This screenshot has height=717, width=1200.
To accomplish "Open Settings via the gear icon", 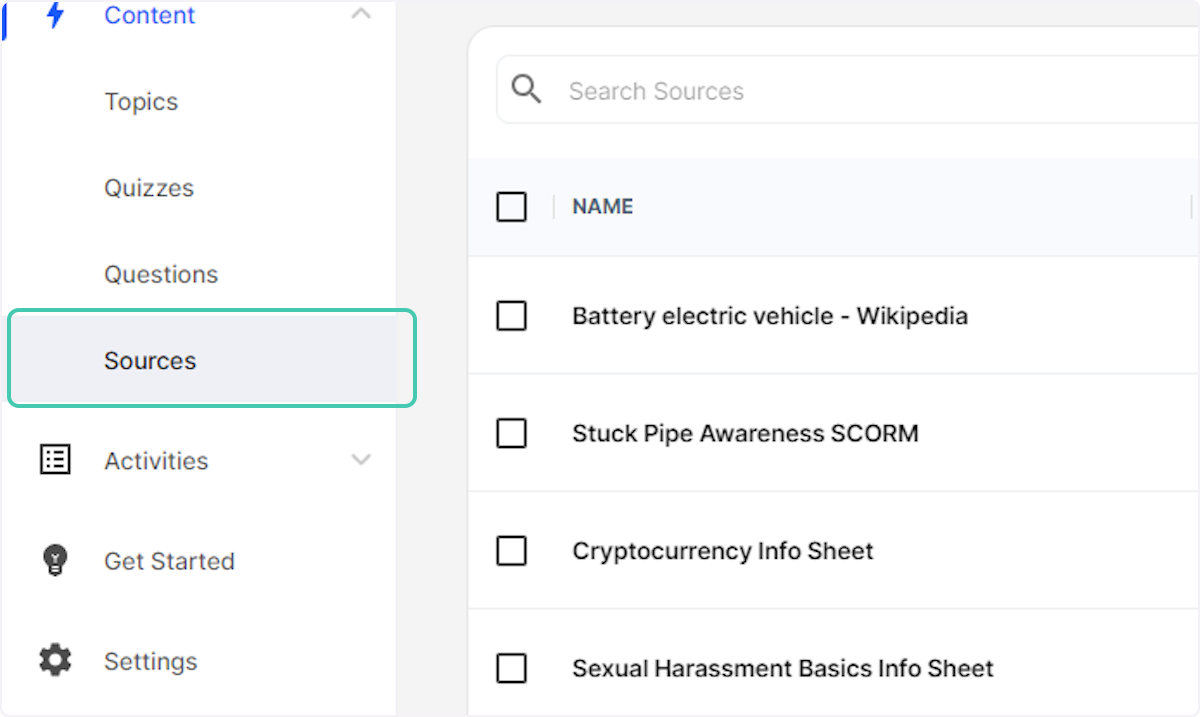I will (53, 660).
